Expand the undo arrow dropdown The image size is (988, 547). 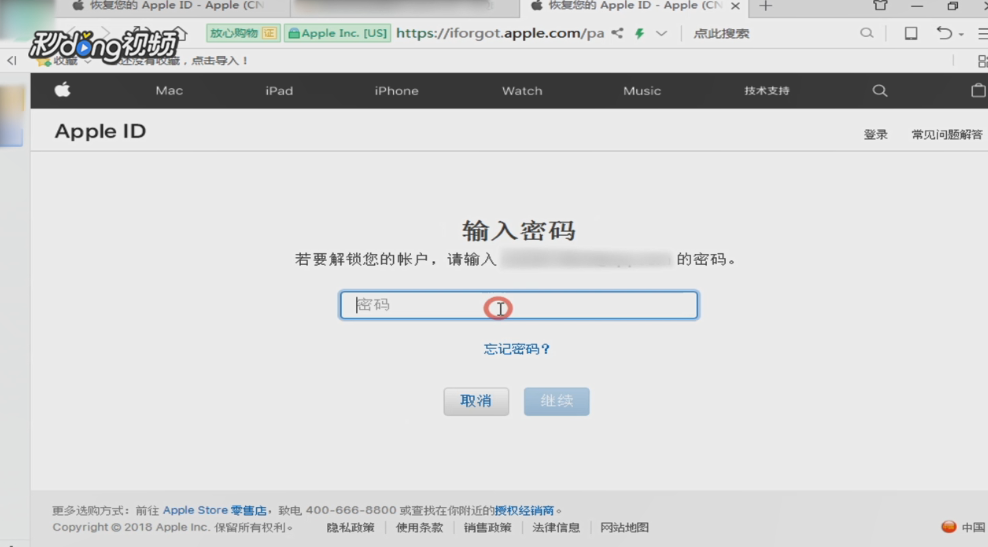point(961,35)
